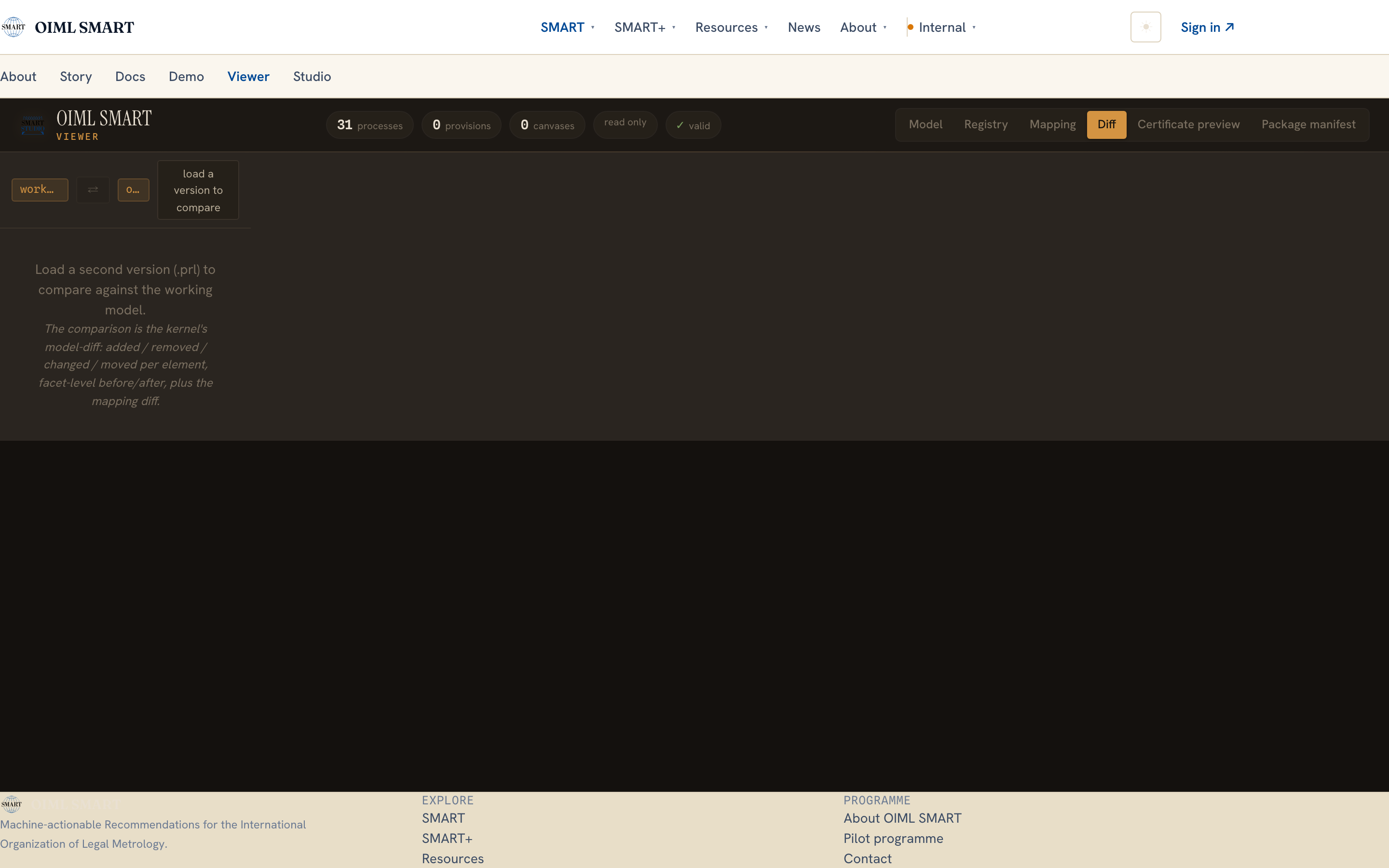The width and height of the screenshot is (1389, 868).
Task: Click the 0 canvases badge
Action: pyautogui.click(x=547, y=124)
